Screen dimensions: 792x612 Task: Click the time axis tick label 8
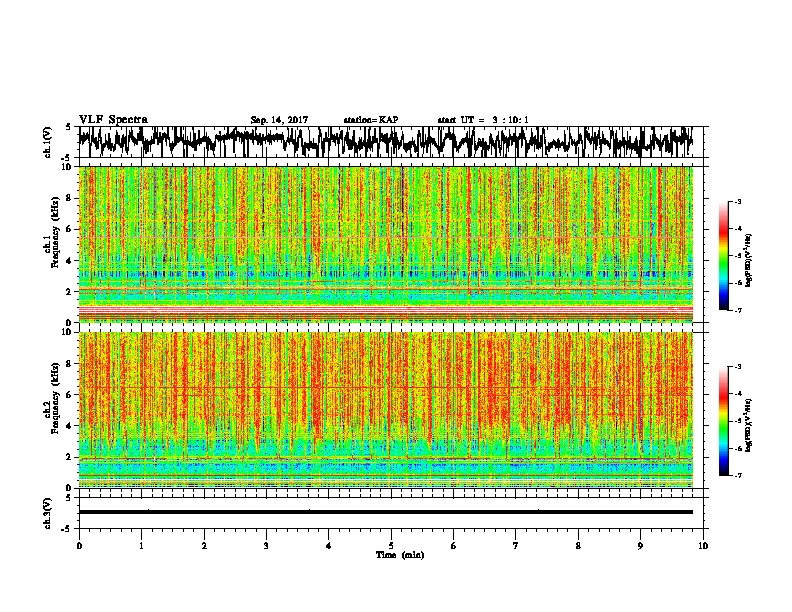pyautogui.click(x=578, y=546)
